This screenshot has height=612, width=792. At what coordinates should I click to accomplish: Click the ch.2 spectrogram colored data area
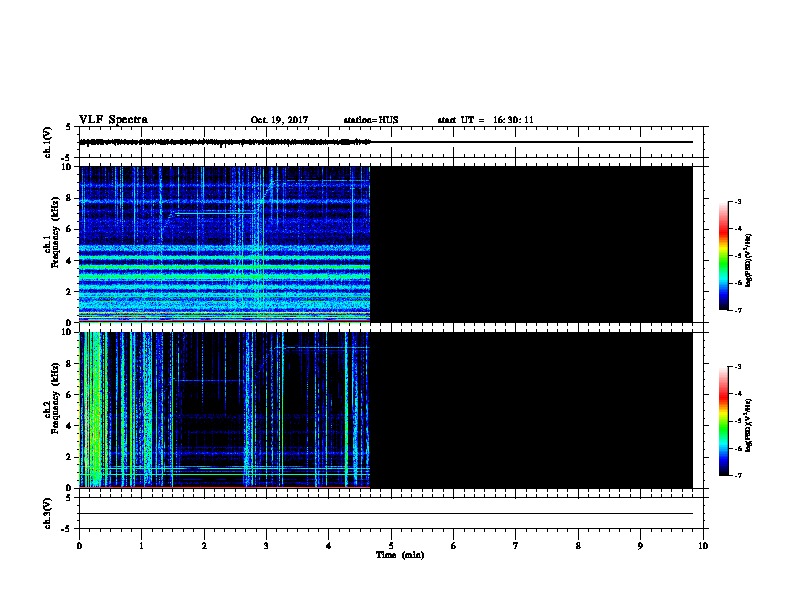pyautogui.click(x=225, y=410)
